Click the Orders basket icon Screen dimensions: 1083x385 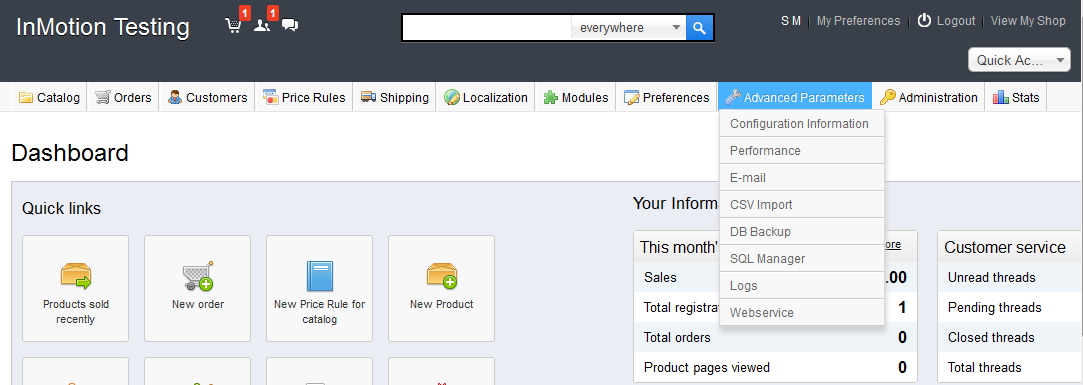click(x=103, y=97)
